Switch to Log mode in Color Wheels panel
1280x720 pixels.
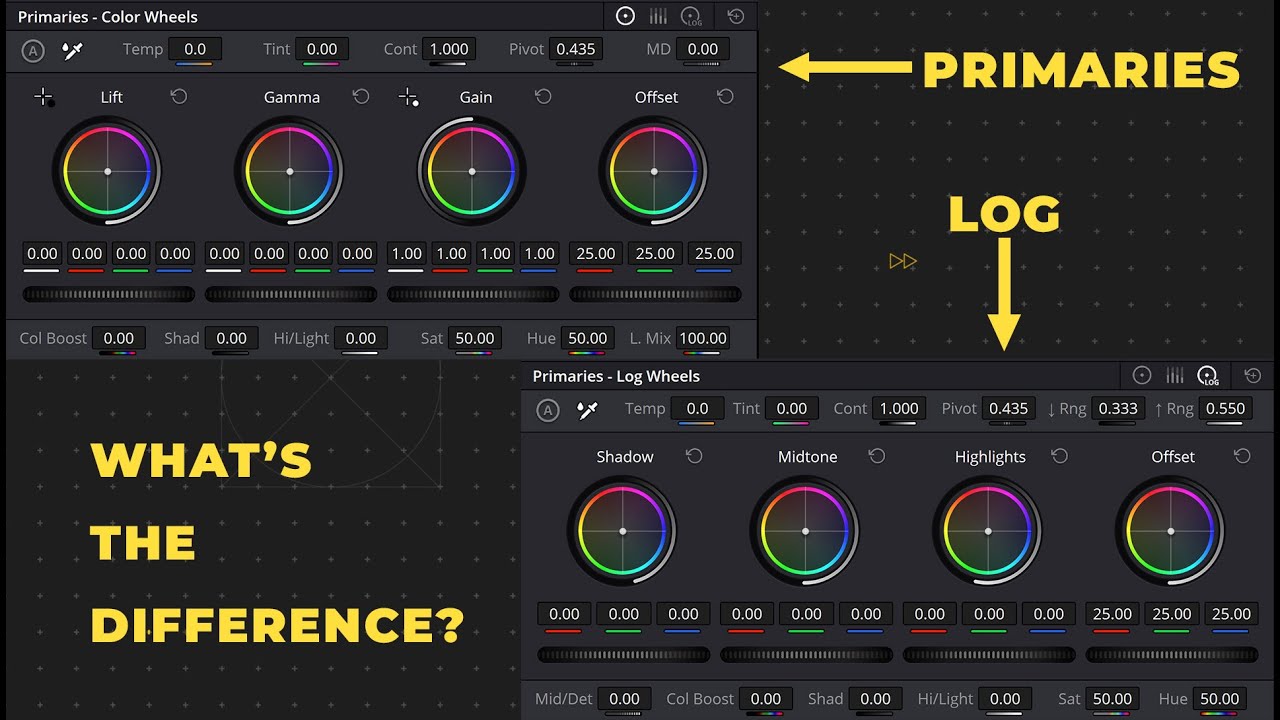pos(691,16)
